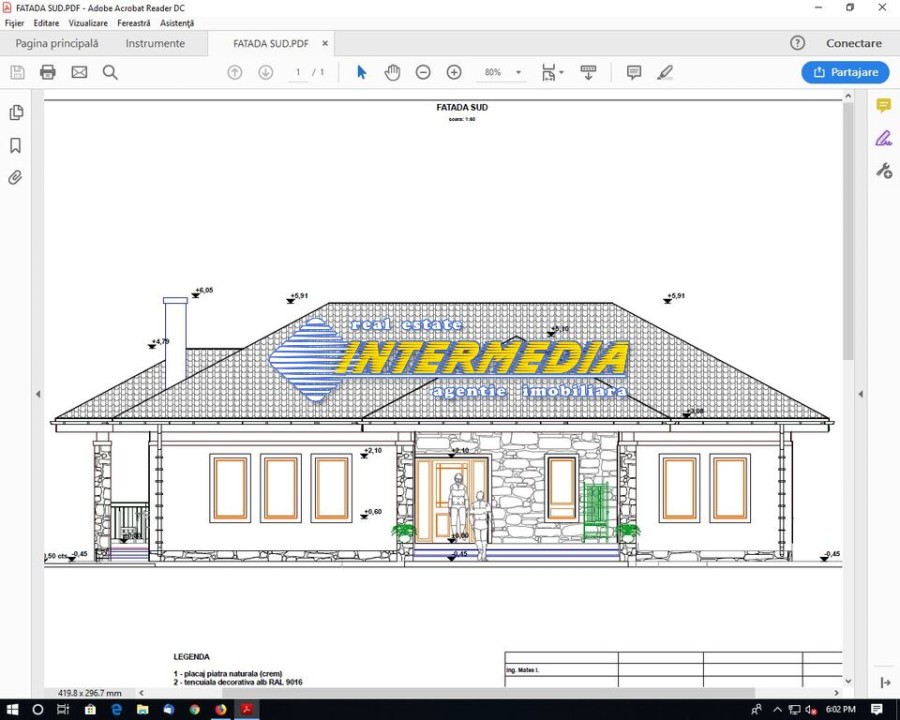Screen dimensions: 900x720
Task: Open the Help question mark icon
Action: pyautogui.click(x=797, y=43)
